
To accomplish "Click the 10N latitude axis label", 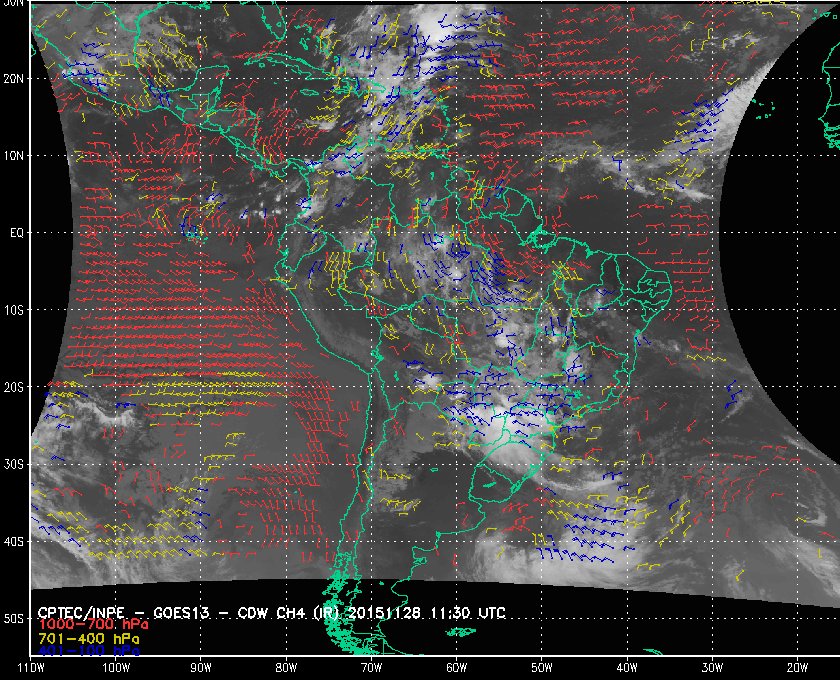I will click(x=14, y=155).
